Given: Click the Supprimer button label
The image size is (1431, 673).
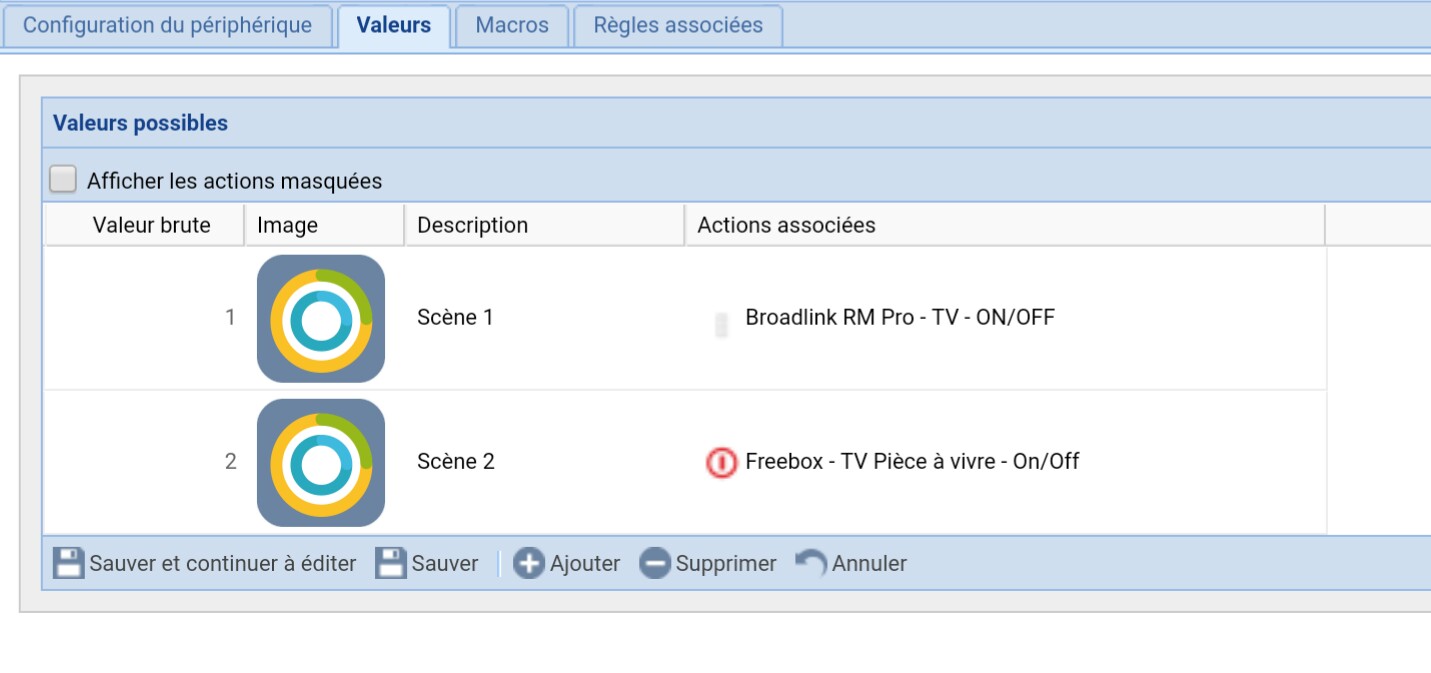Looking at the screenshot, I should 726,563.
